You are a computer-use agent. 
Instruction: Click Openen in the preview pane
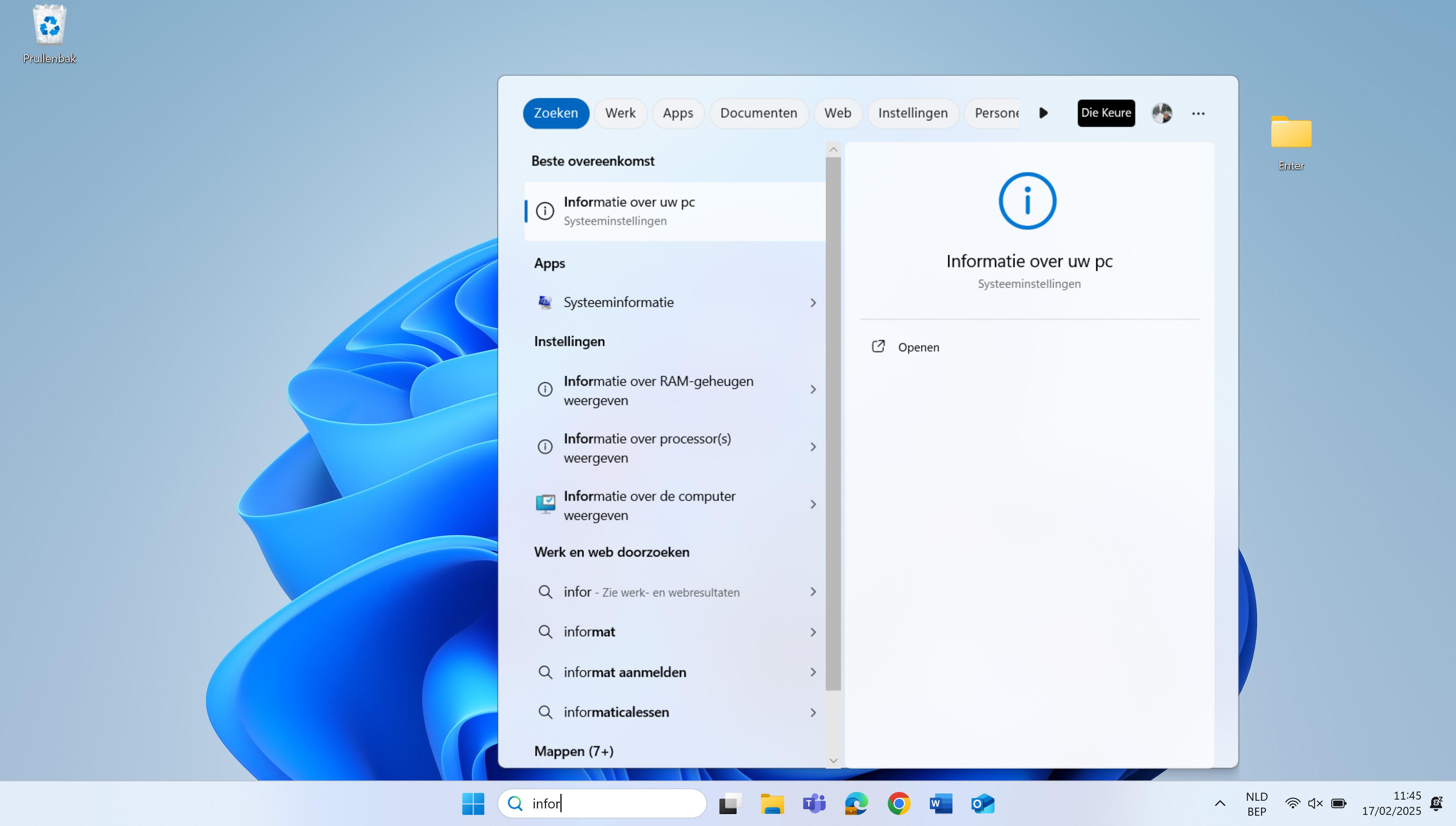(918, 347)
